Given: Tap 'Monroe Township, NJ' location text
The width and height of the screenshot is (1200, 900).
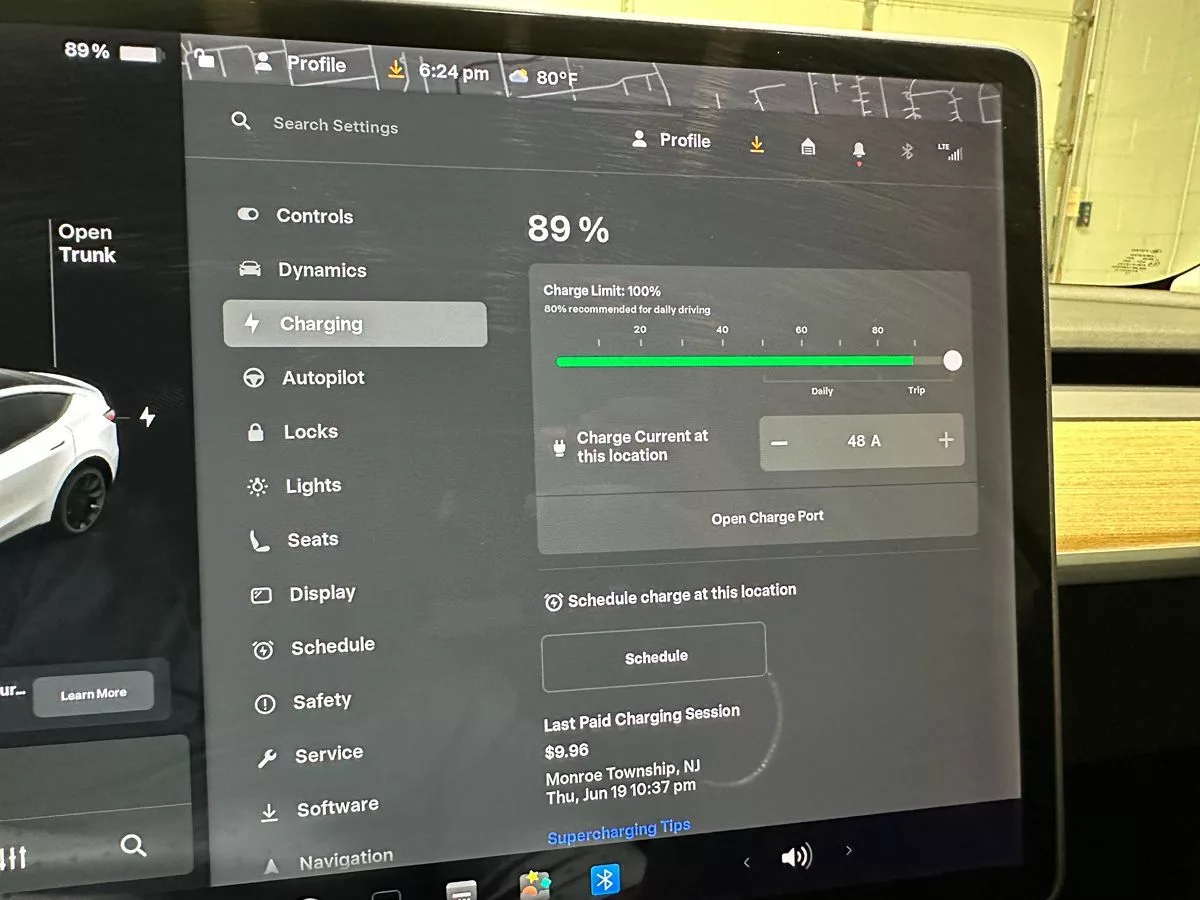Looking at the screenshot, I should 623,772.
